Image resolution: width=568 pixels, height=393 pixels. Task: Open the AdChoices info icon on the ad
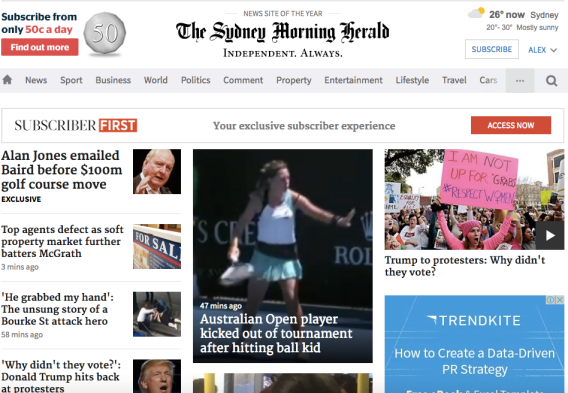tap(551, 300)
